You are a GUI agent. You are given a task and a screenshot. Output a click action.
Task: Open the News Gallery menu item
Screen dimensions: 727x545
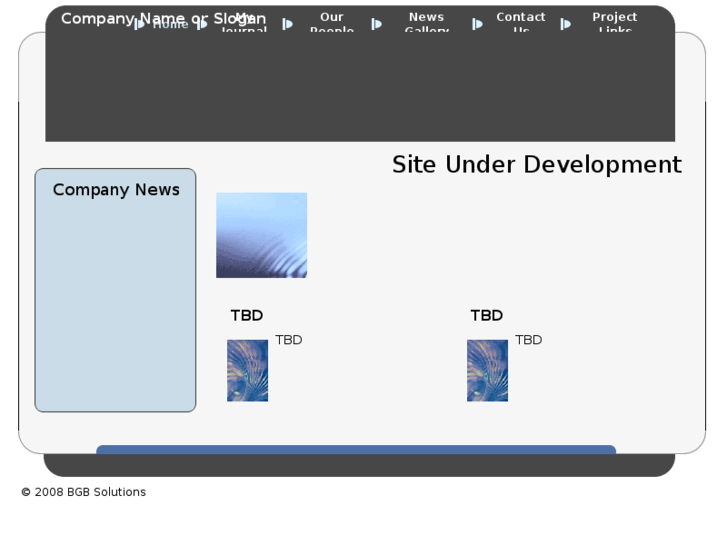coord(427,23)
